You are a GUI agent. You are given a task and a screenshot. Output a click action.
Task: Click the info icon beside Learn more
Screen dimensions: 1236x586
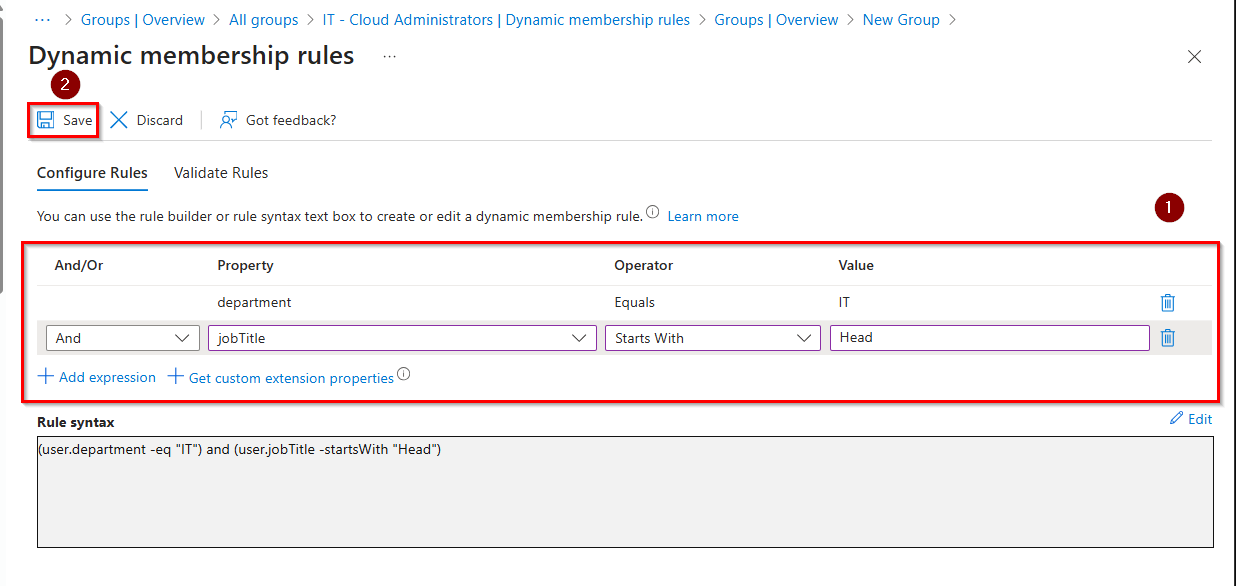652,213
